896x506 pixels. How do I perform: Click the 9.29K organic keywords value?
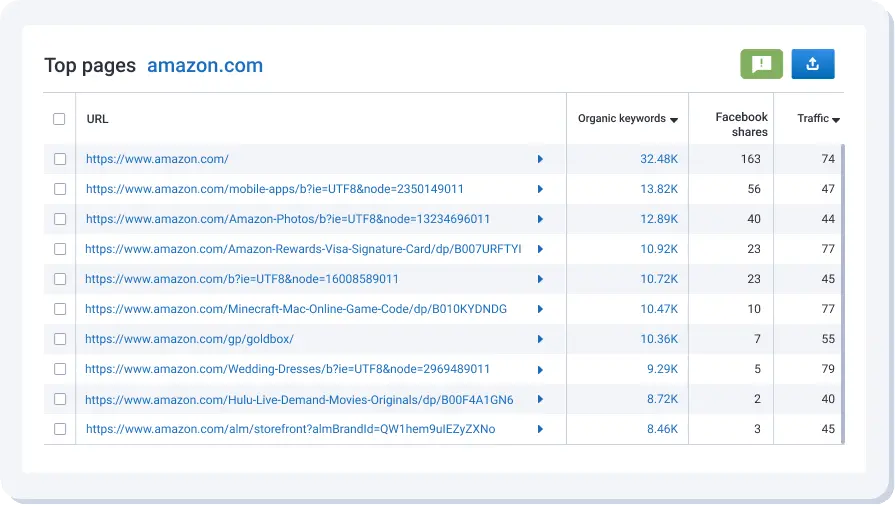click(x=662, y=369)
